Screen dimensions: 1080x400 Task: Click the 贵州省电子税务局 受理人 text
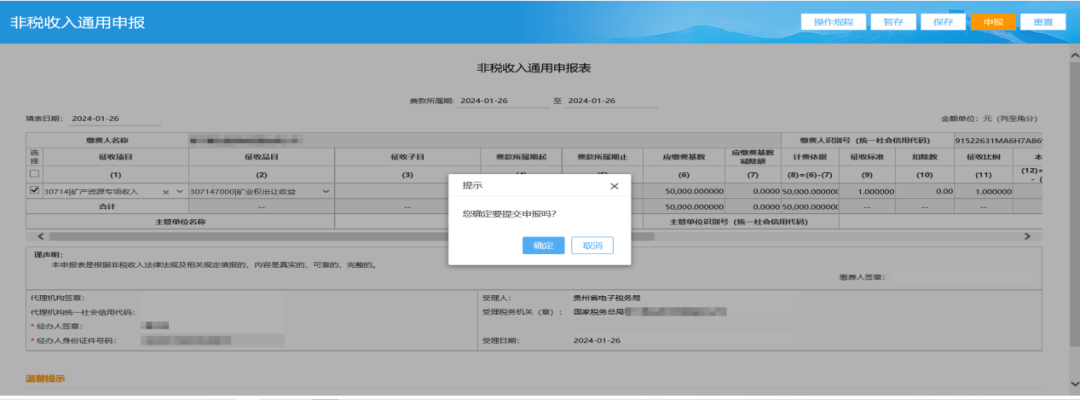[x=607, y=298]
